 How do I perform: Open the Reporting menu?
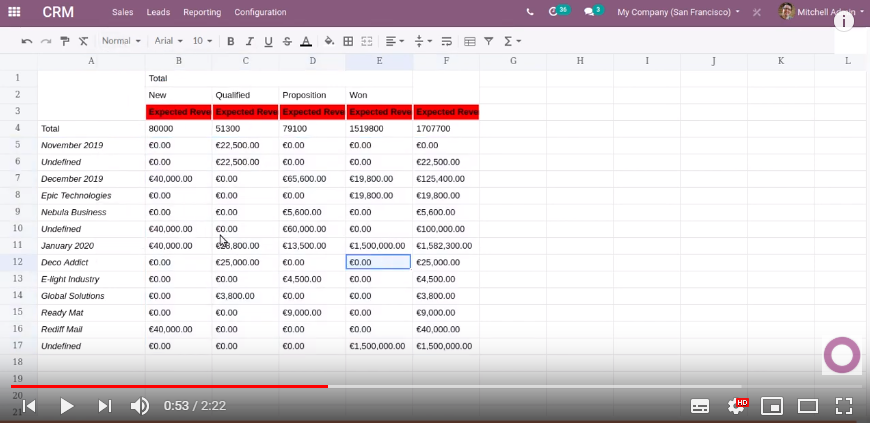(x=202, y=12)
